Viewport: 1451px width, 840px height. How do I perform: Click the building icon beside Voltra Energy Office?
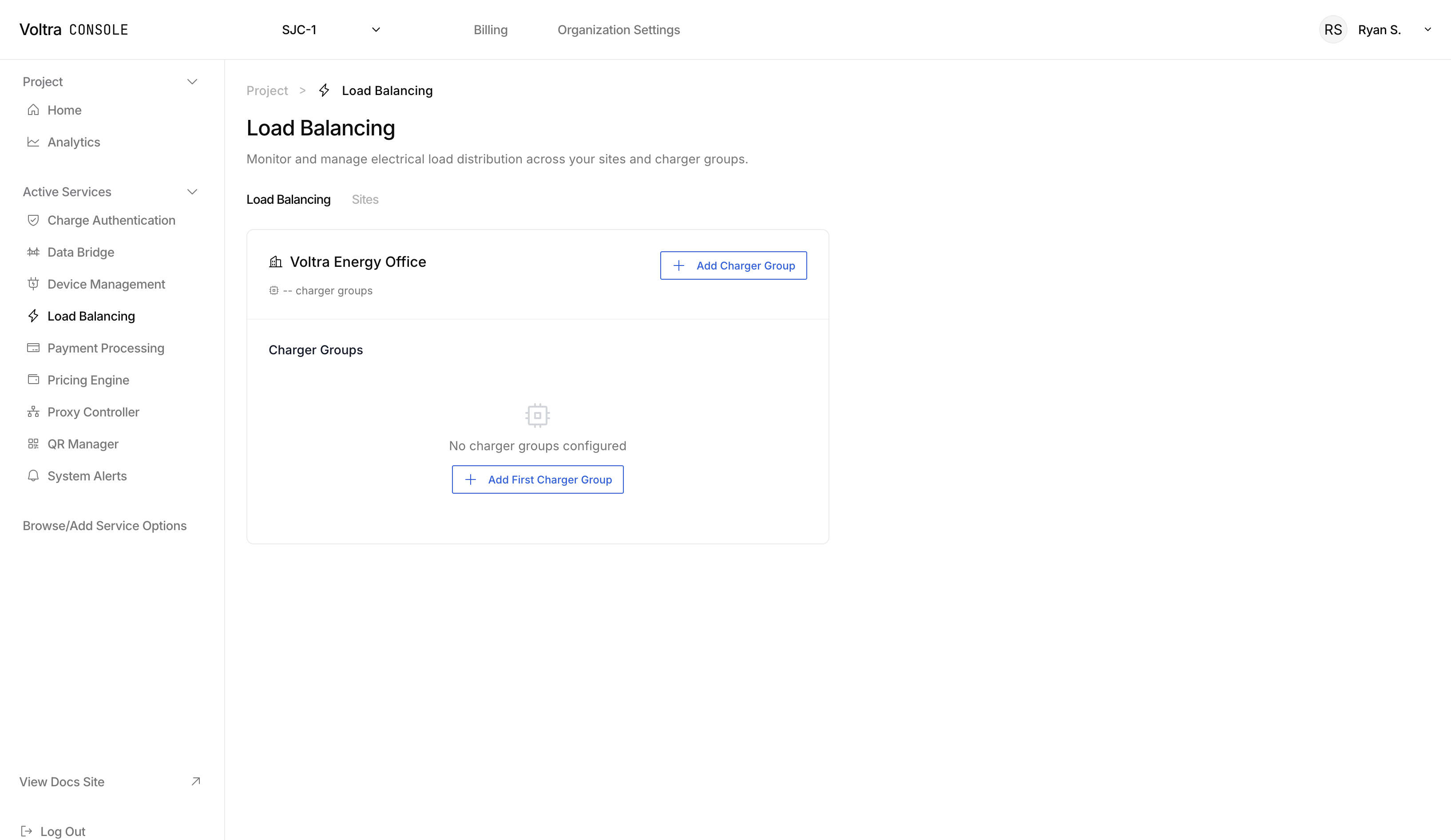pyautogui.click(x=275, y=262)
